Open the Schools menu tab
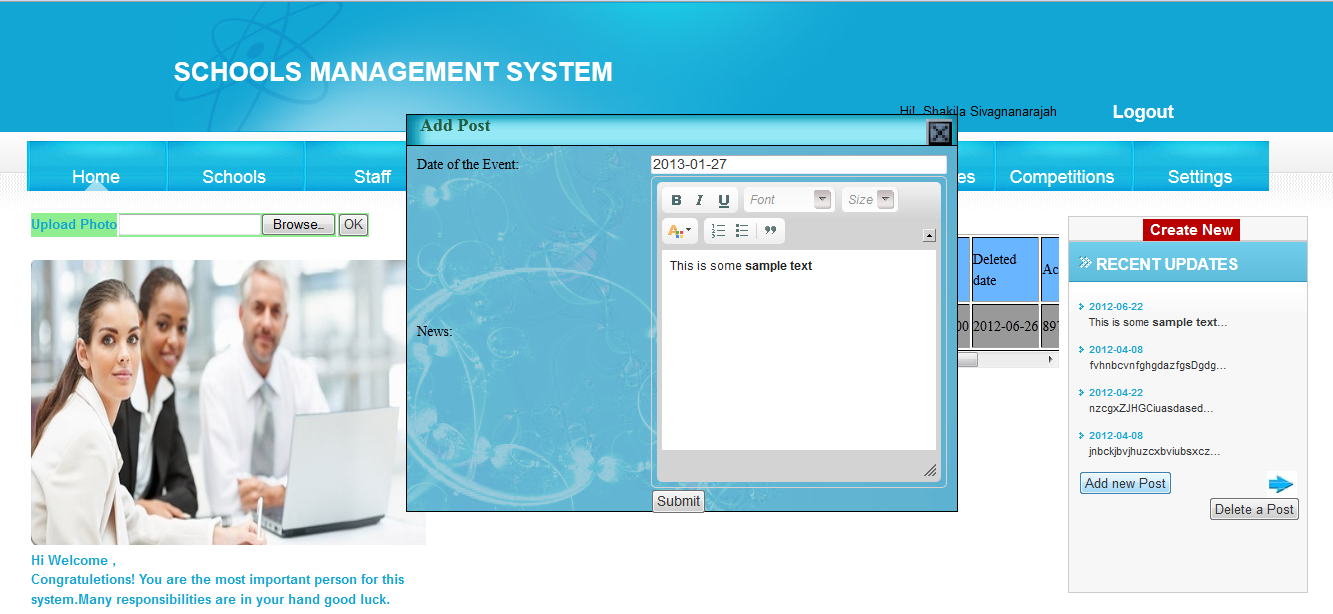 click(x=235, y=176)
